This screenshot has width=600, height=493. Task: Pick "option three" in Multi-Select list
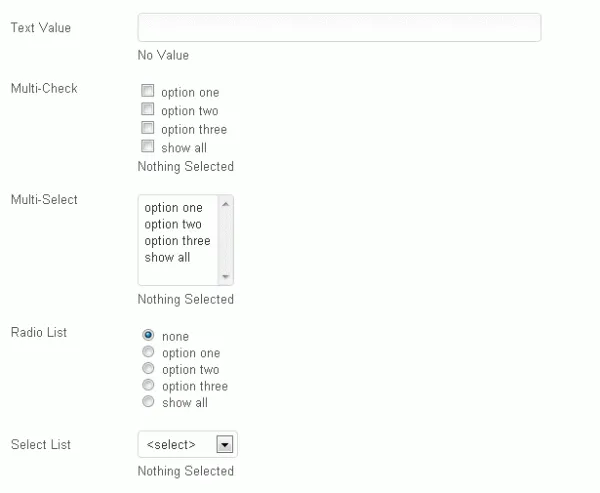tap(177, 241)
